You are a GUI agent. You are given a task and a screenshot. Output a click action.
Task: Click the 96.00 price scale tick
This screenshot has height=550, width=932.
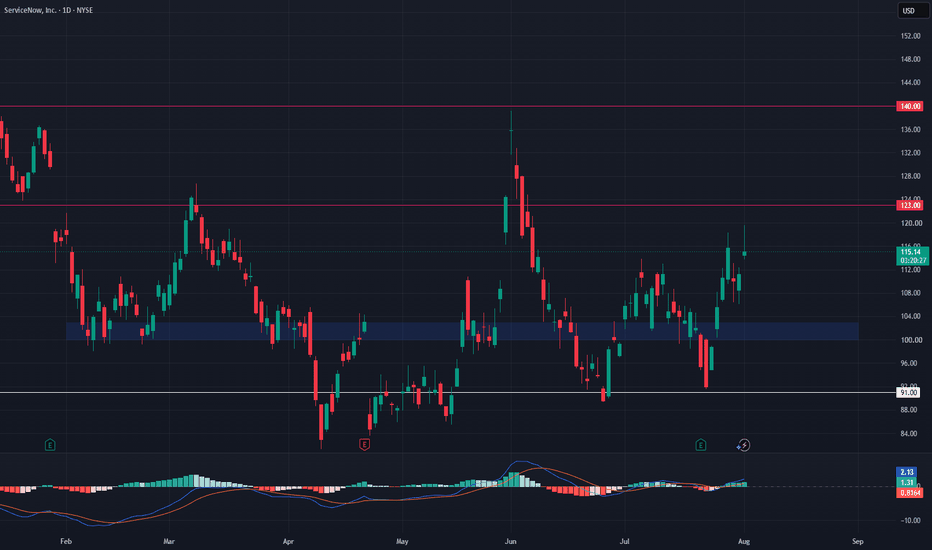(911, 363)
